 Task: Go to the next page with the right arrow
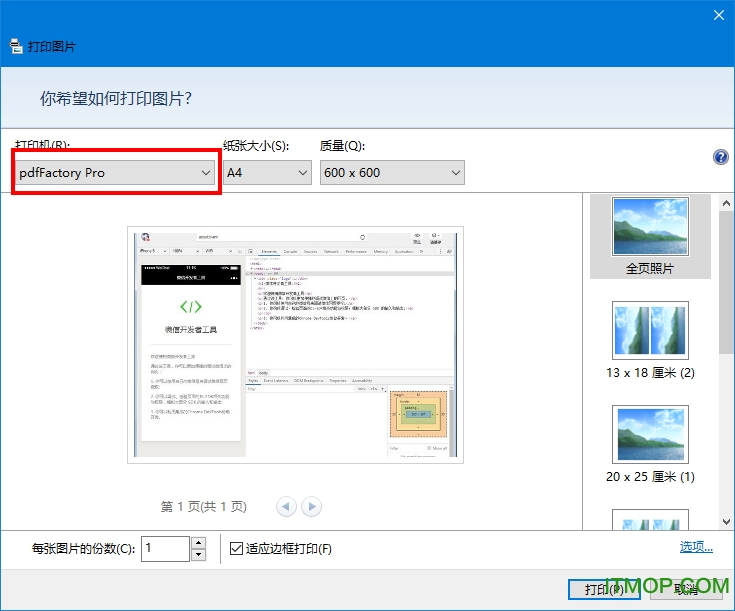coord(312,507)
